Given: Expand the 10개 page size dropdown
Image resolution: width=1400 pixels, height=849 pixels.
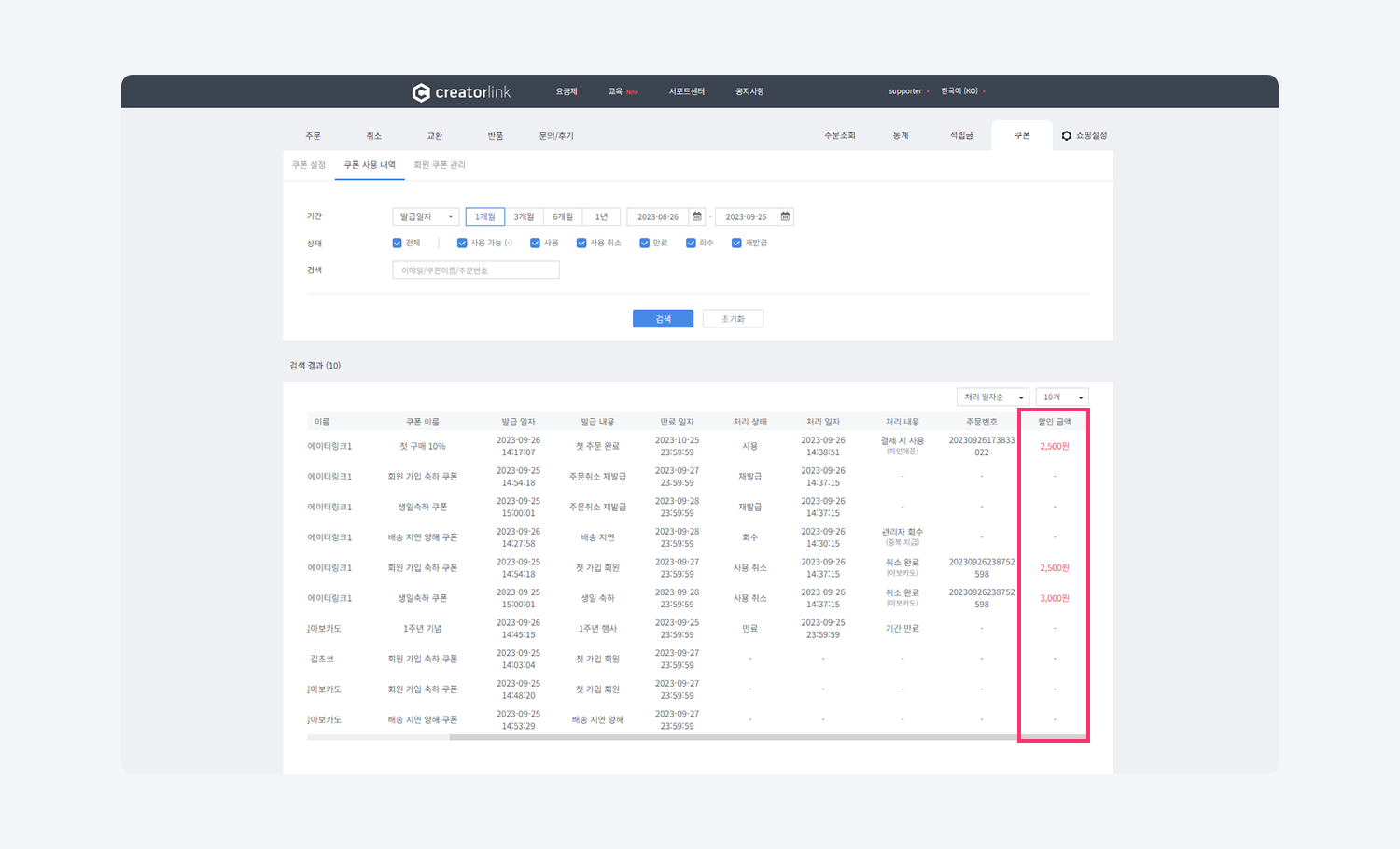Looking at the screenshot, I should [x=1061, y=397].
